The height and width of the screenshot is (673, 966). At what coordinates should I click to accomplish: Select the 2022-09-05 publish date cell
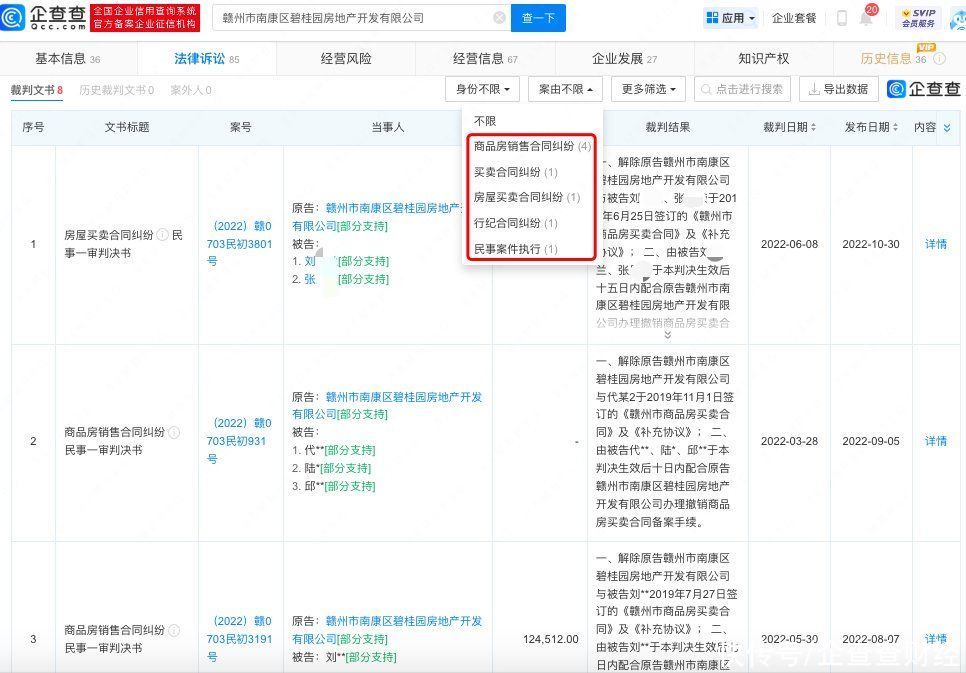[871, 441]
